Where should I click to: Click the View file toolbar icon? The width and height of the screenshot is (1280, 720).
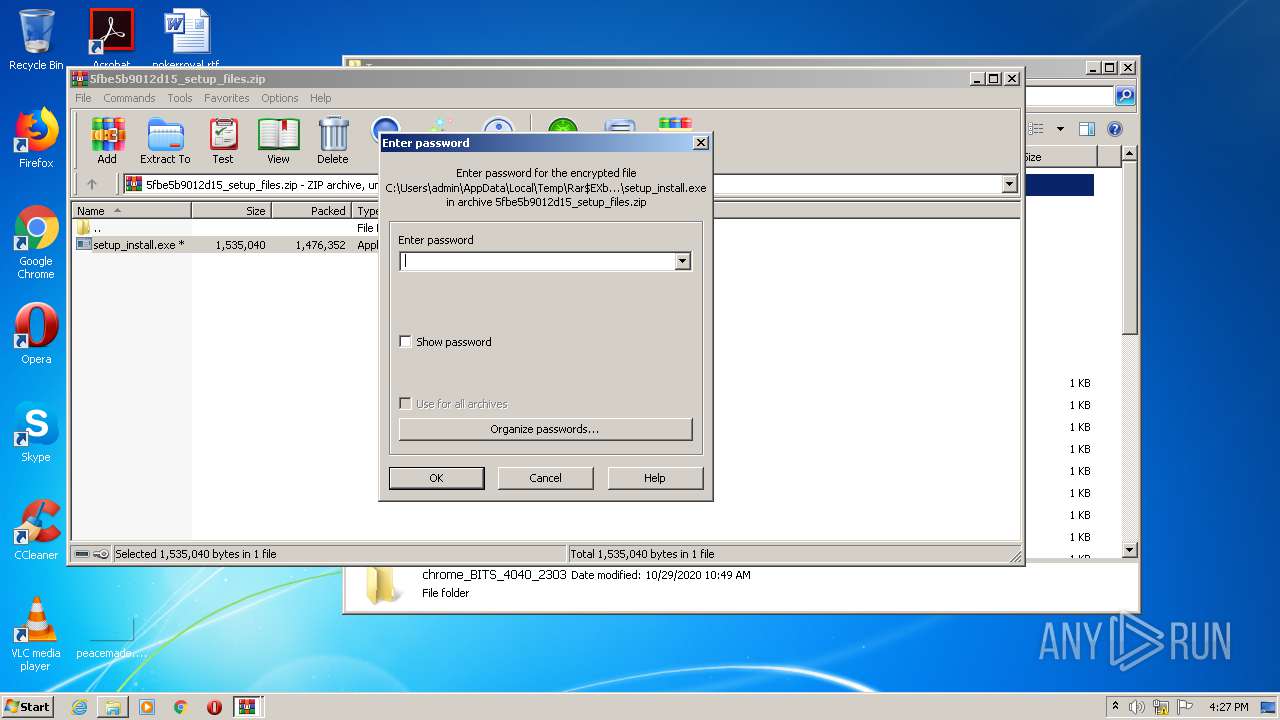pos(278,141)
